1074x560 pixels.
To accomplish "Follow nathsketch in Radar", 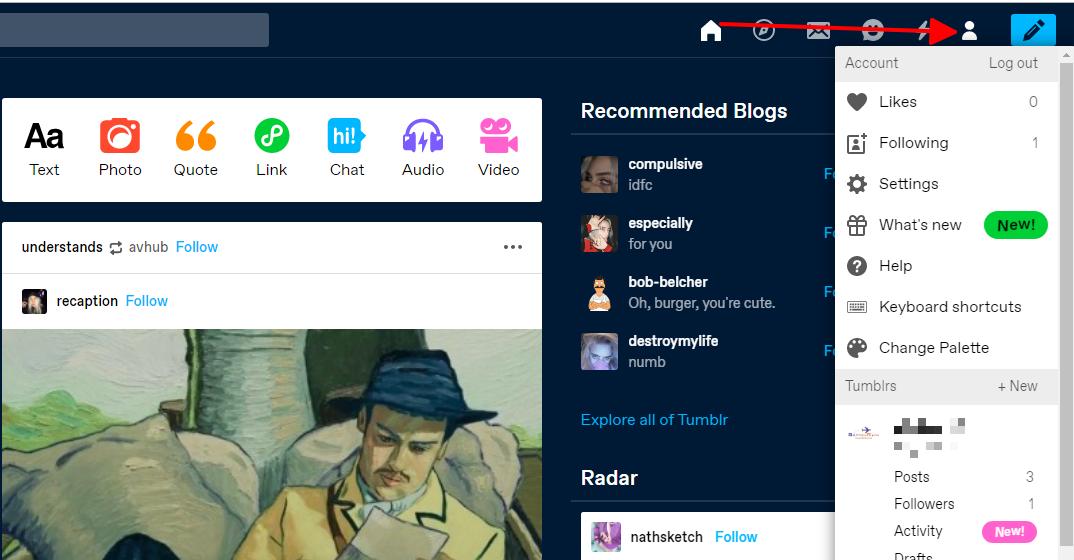I will (x=736, y=537).
